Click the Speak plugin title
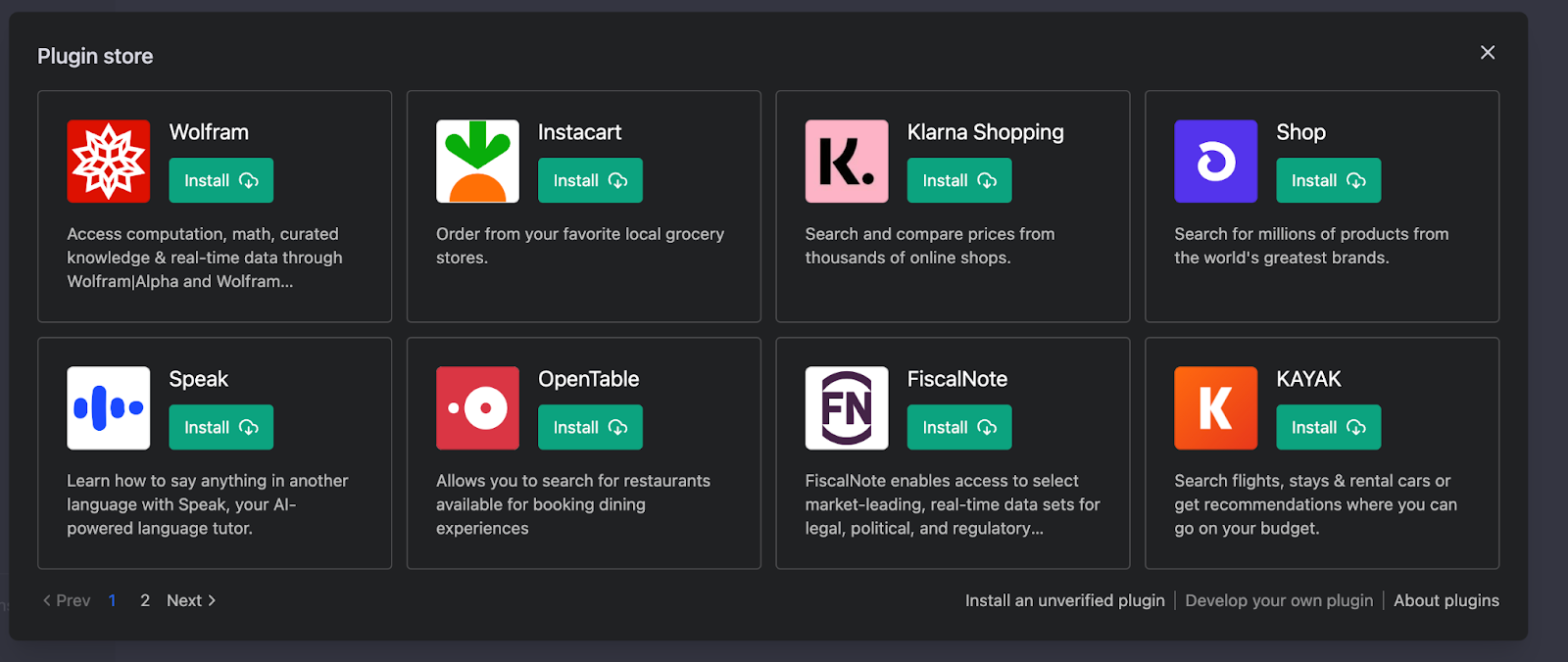Viewport: 1568px width, 662px height. pos(199,379)
